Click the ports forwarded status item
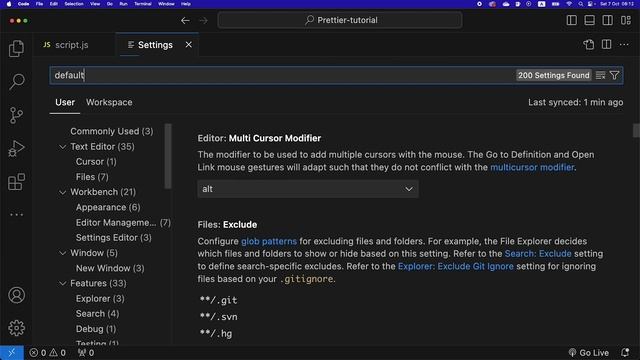This screenshot has width=640, height=360. coord(86,353)
